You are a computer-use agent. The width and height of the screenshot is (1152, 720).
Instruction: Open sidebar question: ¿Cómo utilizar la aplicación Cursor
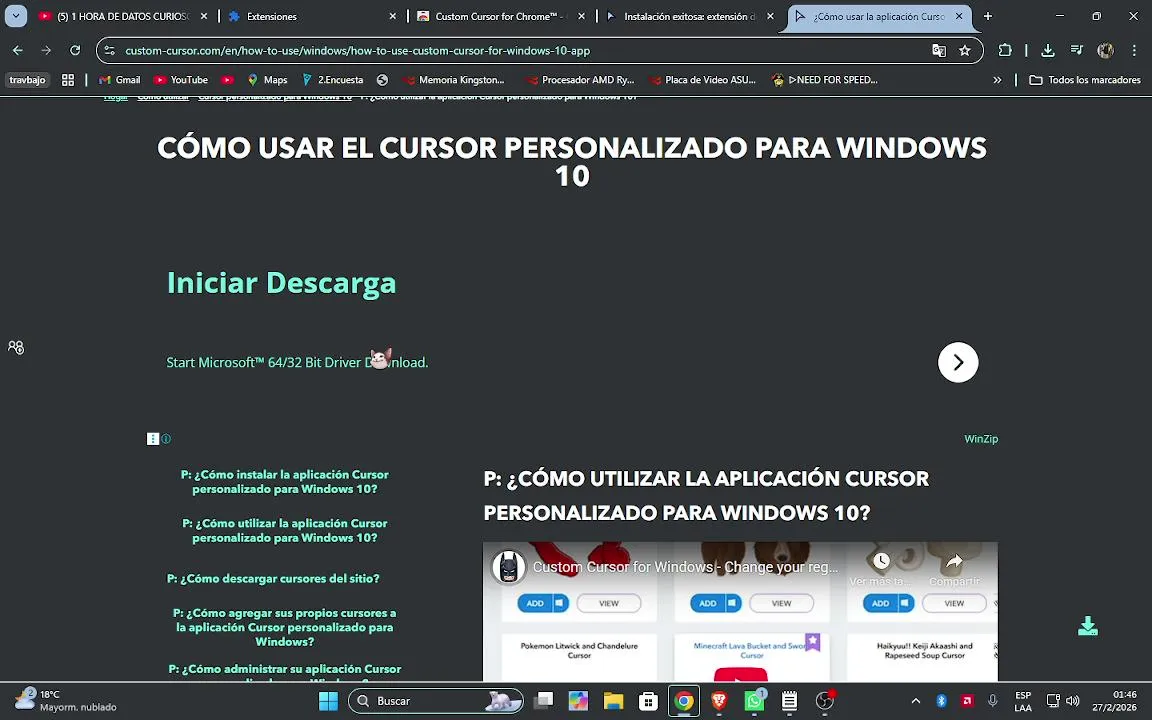pos(285,530)
